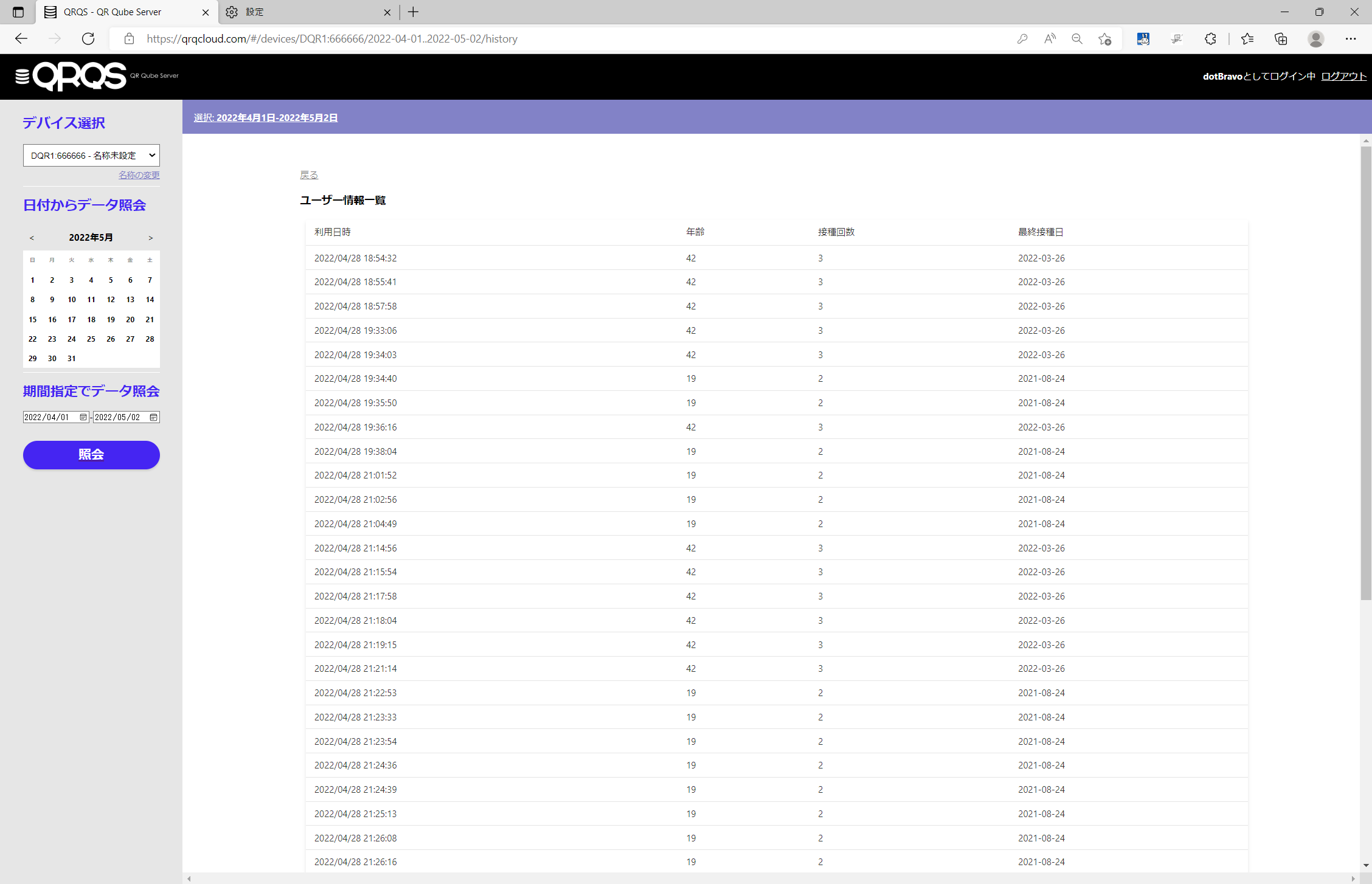Go to next month in calendar
This screenshot has width=1372, height=884.
(x=151, y=238)
